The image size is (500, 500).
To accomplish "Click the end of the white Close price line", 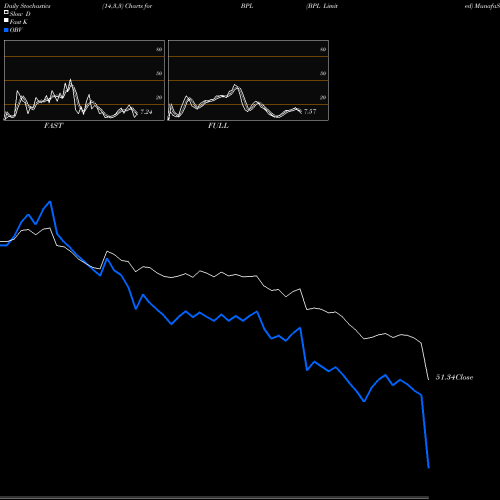I will click(429, 379).
